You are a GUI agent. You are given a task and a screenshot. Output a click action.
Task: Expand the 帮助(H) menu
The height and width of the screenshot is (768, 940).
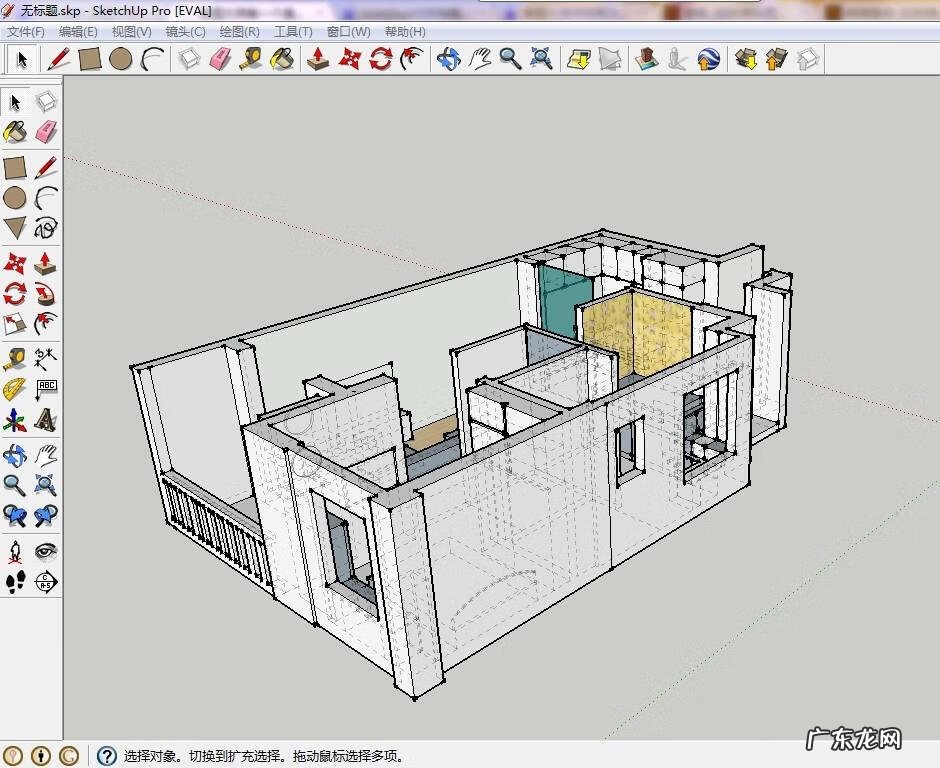[405, 32]
